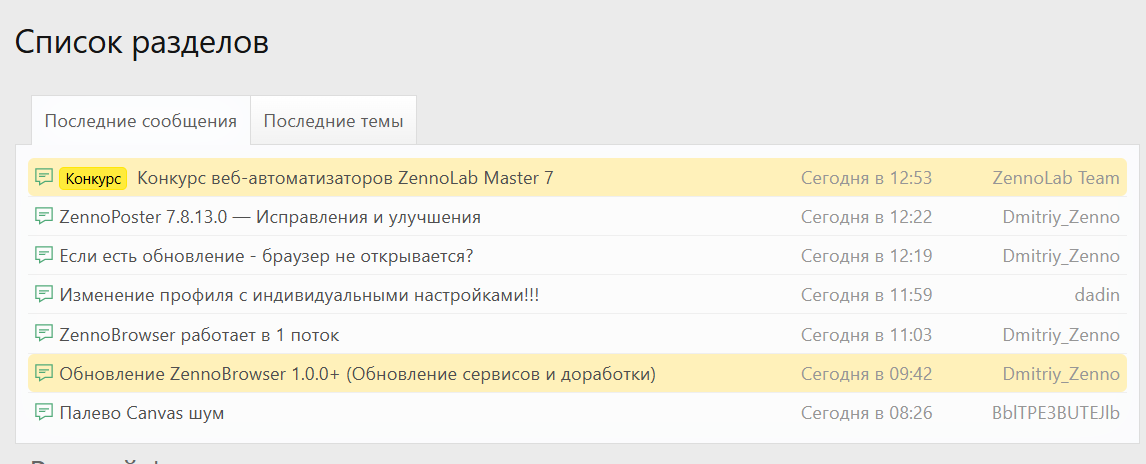
Task: Open ZennoPoster 7.8.13.0 Исправления и улучшения thread
Action: tap(270, 217)
